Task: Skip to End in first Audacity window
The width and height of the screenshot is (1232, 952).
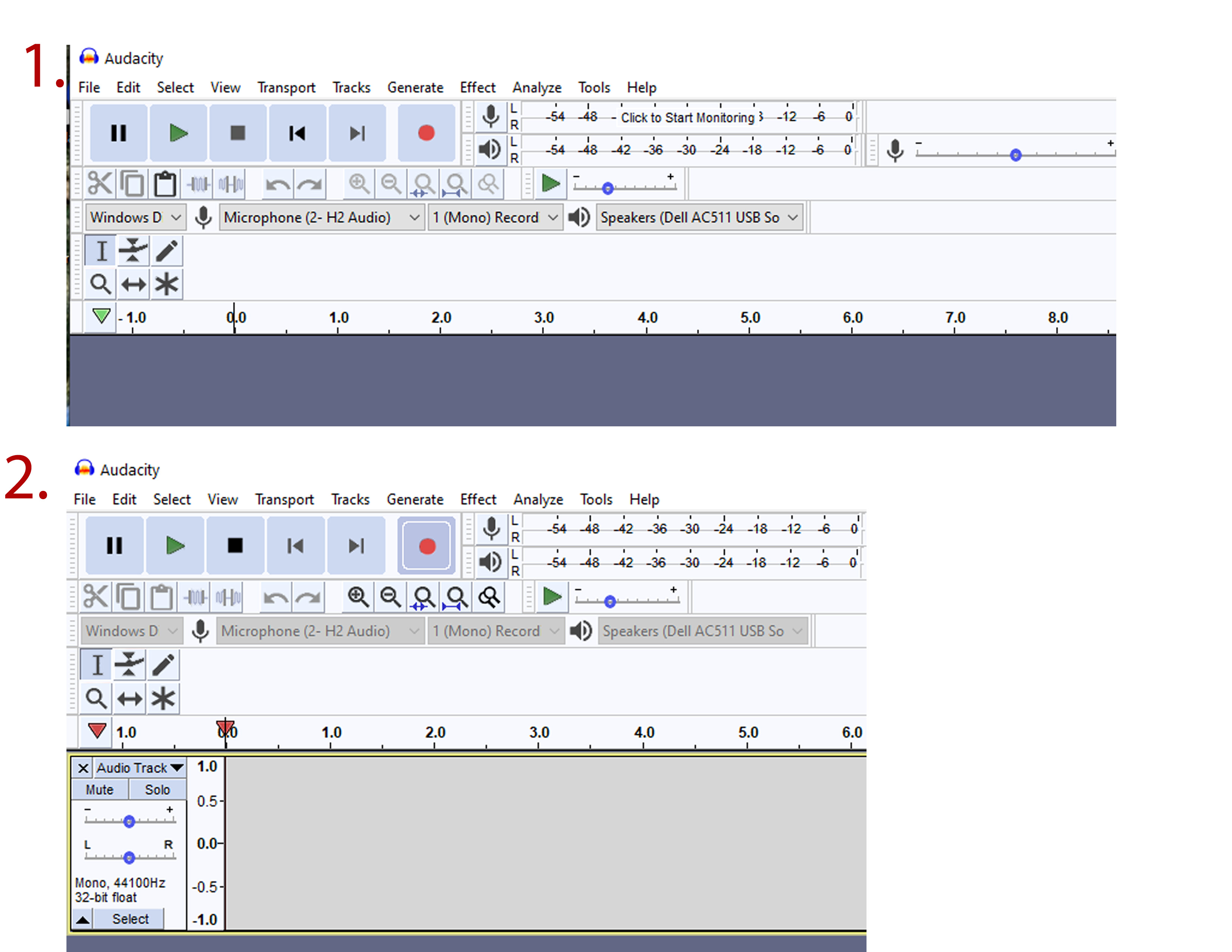Action: [x=357, y=133]
